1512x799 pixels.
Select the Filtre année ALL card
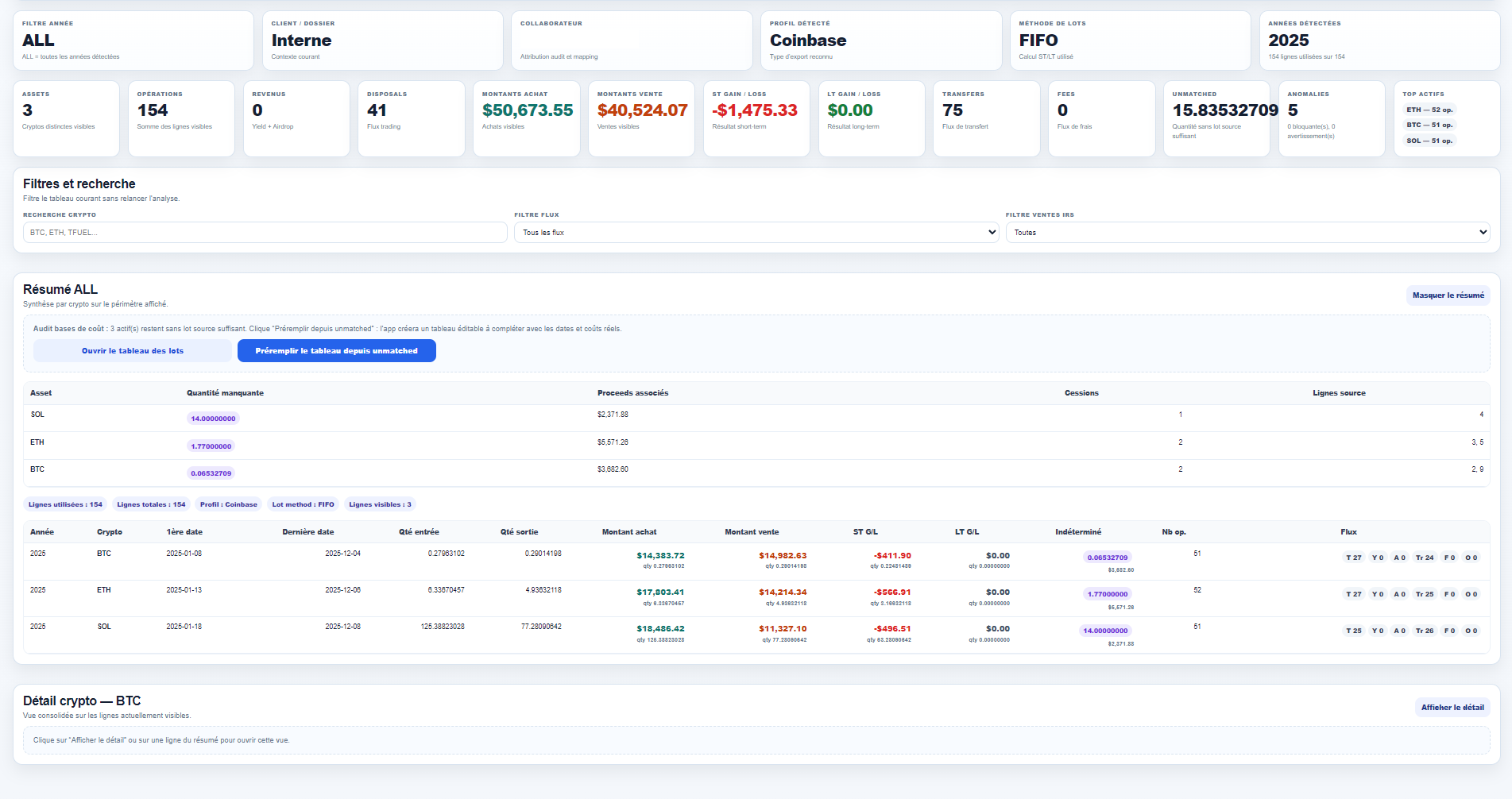point(133,41)
